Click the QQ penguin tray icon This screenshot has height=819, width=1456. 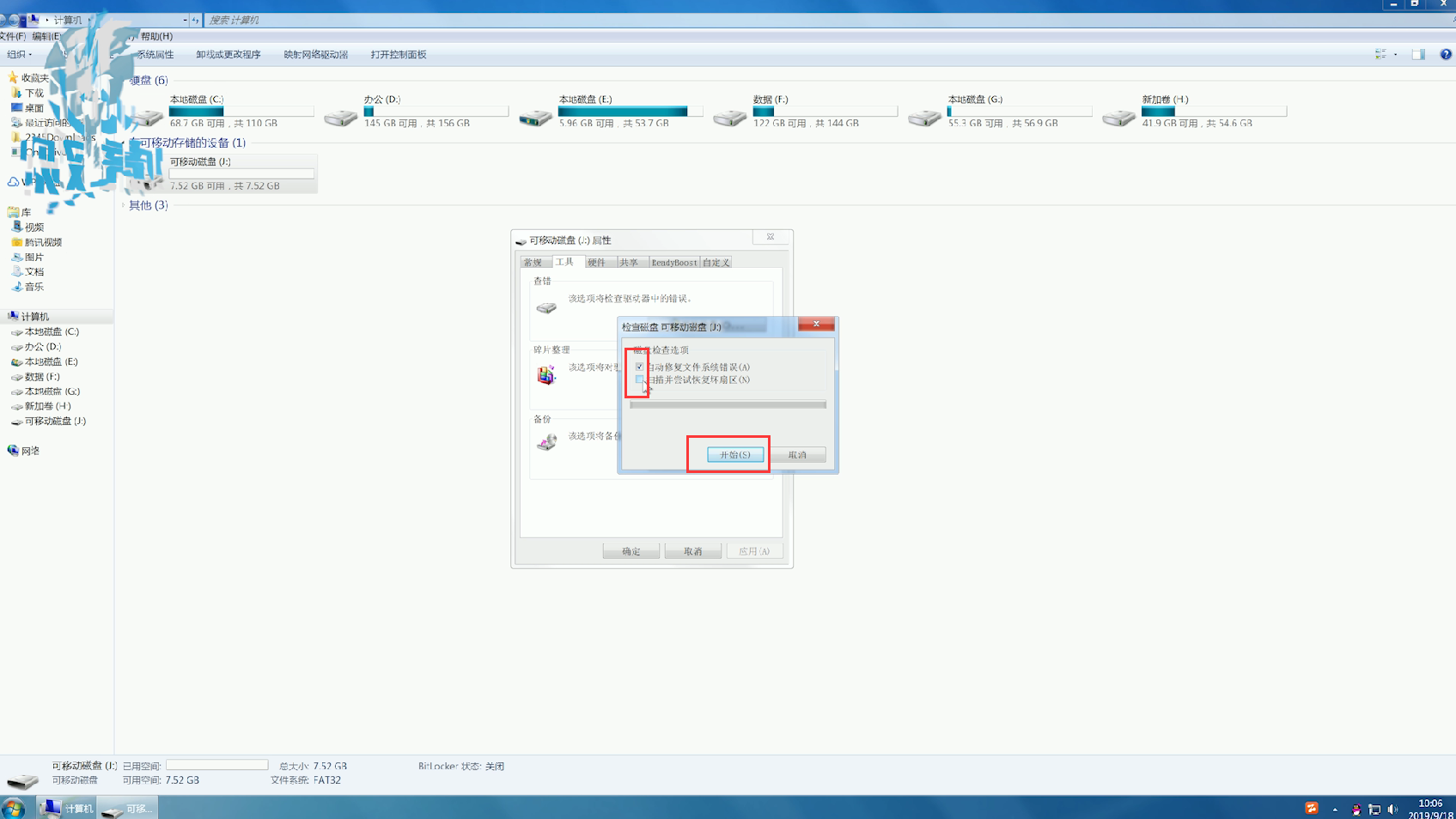click(1355, 809)
